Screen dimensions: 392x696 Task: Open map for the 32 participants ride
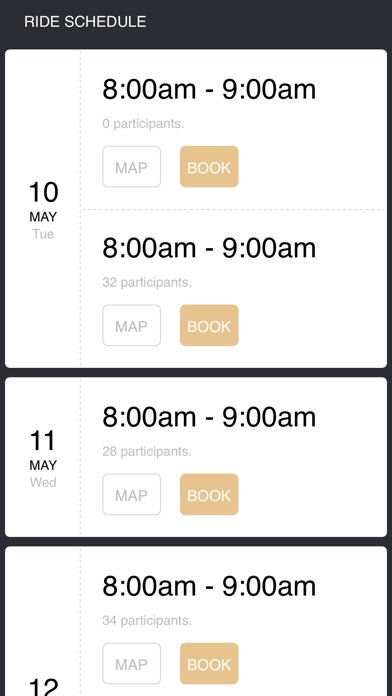pyautogui.click(x=131, y=325)
